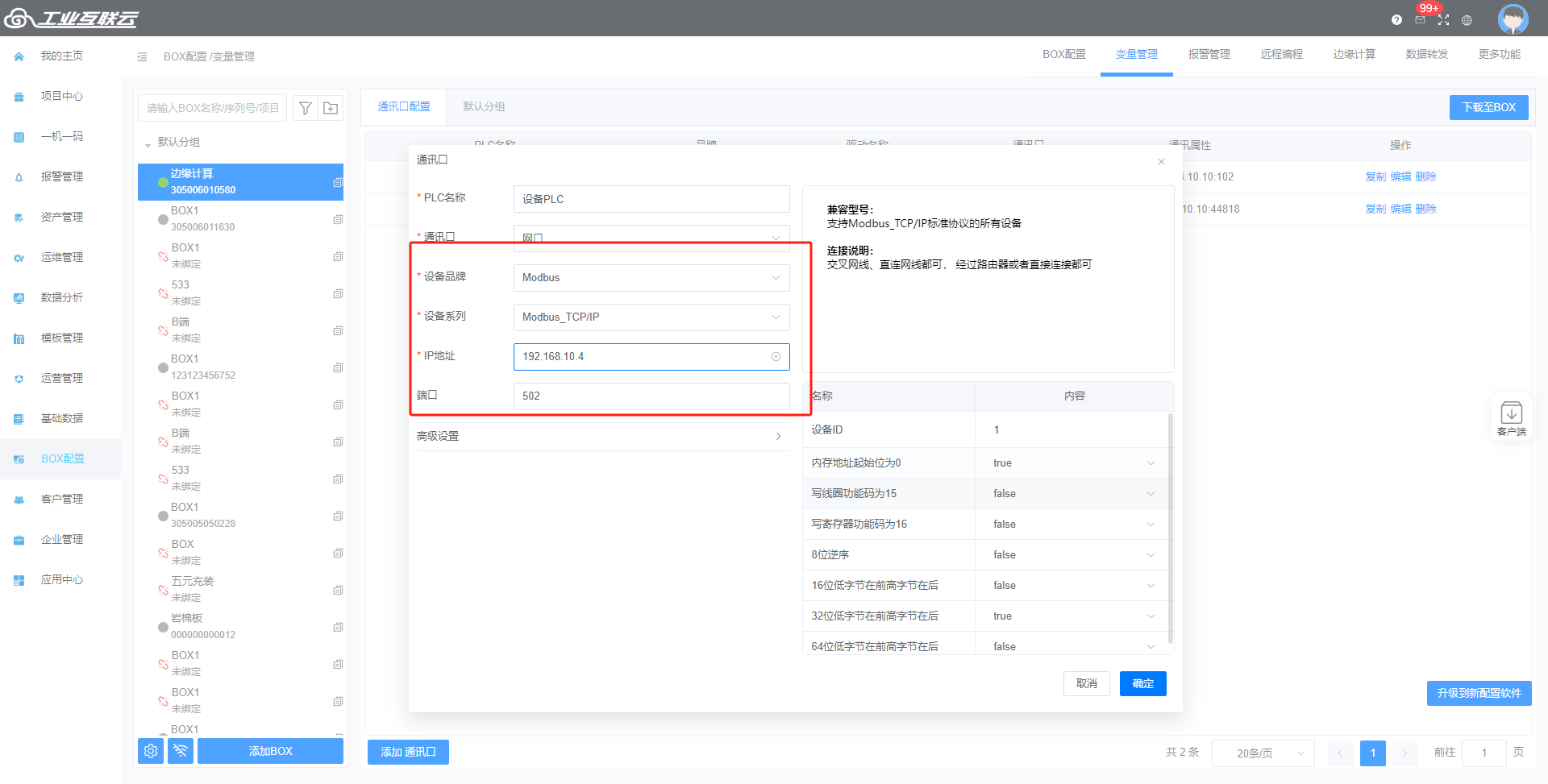Open the 写线圈功能码为15 false dropdown
Screen dimensions: 1548x784
click(1072, 494)
